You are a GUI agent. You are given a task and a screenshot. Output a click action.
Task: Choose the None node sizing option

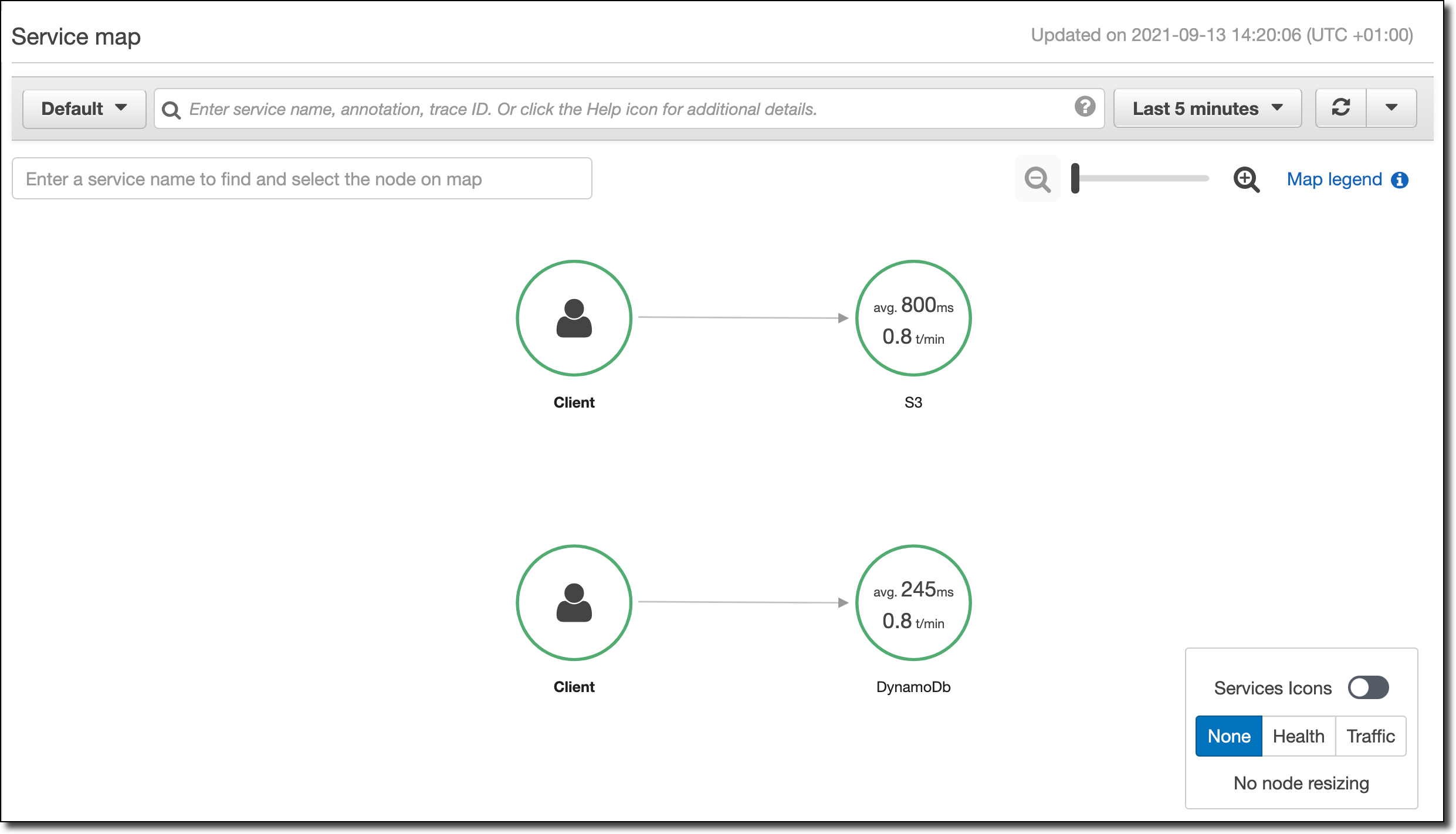tap(1229, 736)
